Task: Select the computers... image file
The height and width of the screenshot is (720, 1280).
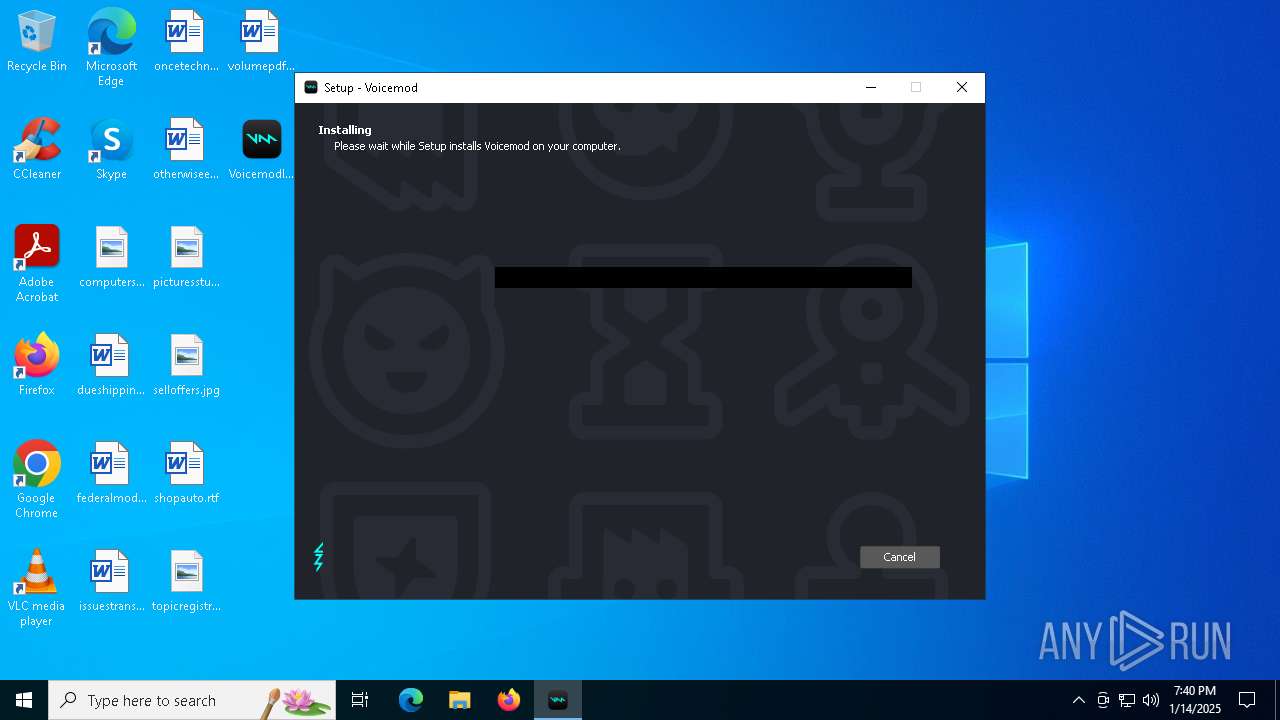Action: point(111,257)
